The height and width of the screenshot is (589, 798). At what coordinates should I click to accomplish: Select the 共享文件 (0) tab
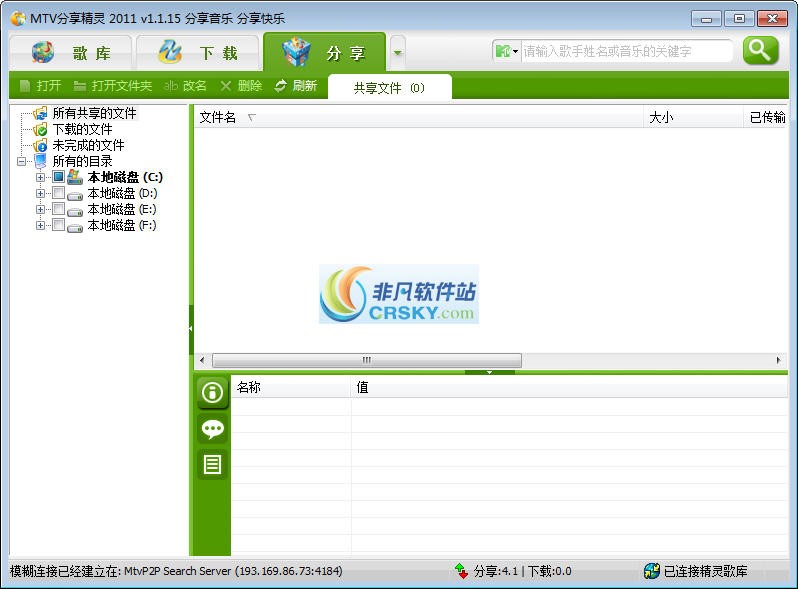(390, 88)
